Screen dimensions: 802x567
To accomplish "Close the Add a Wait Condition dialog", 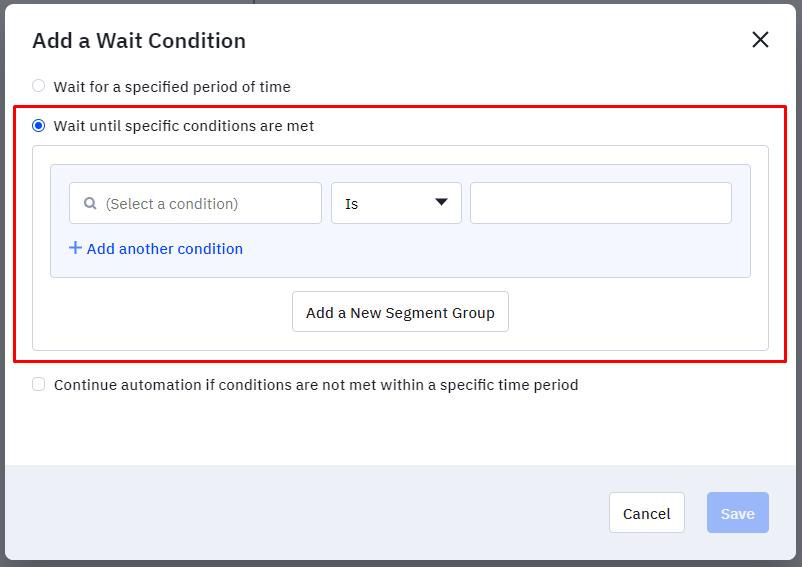I will (x=760, y=39).
